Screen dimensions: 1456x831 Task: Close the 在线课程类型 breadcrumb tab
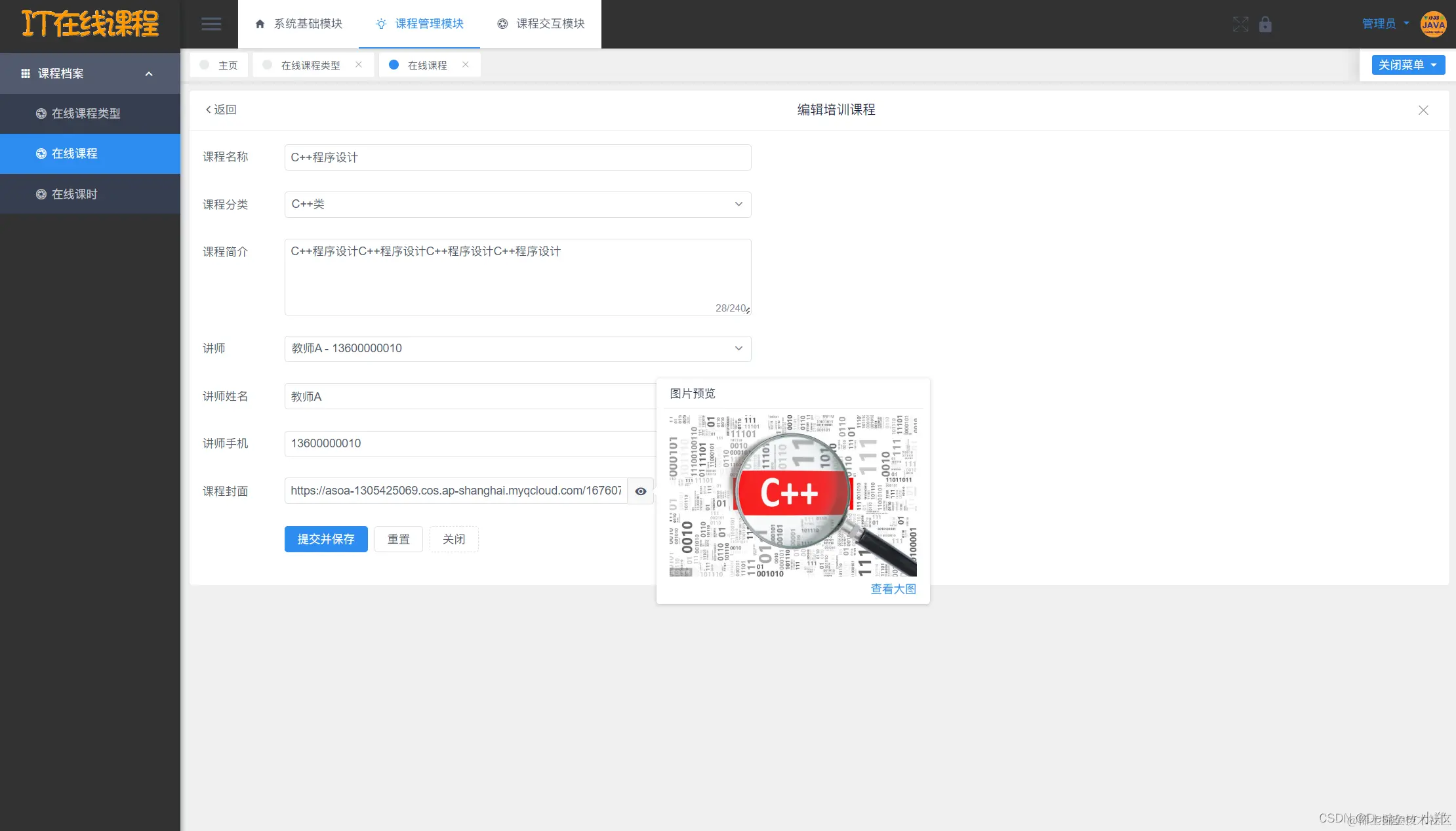pyautogui.click(x=358, y=64)
